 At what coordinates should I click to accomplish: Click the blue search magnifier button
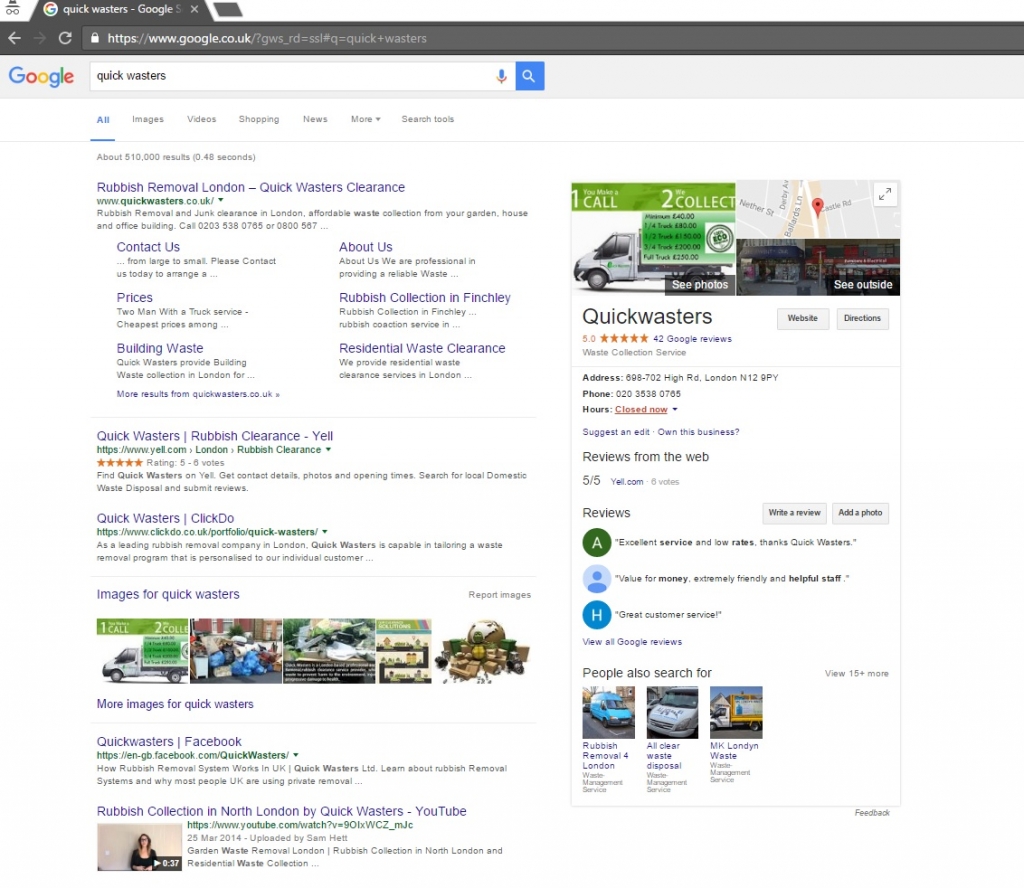[530, 76]
